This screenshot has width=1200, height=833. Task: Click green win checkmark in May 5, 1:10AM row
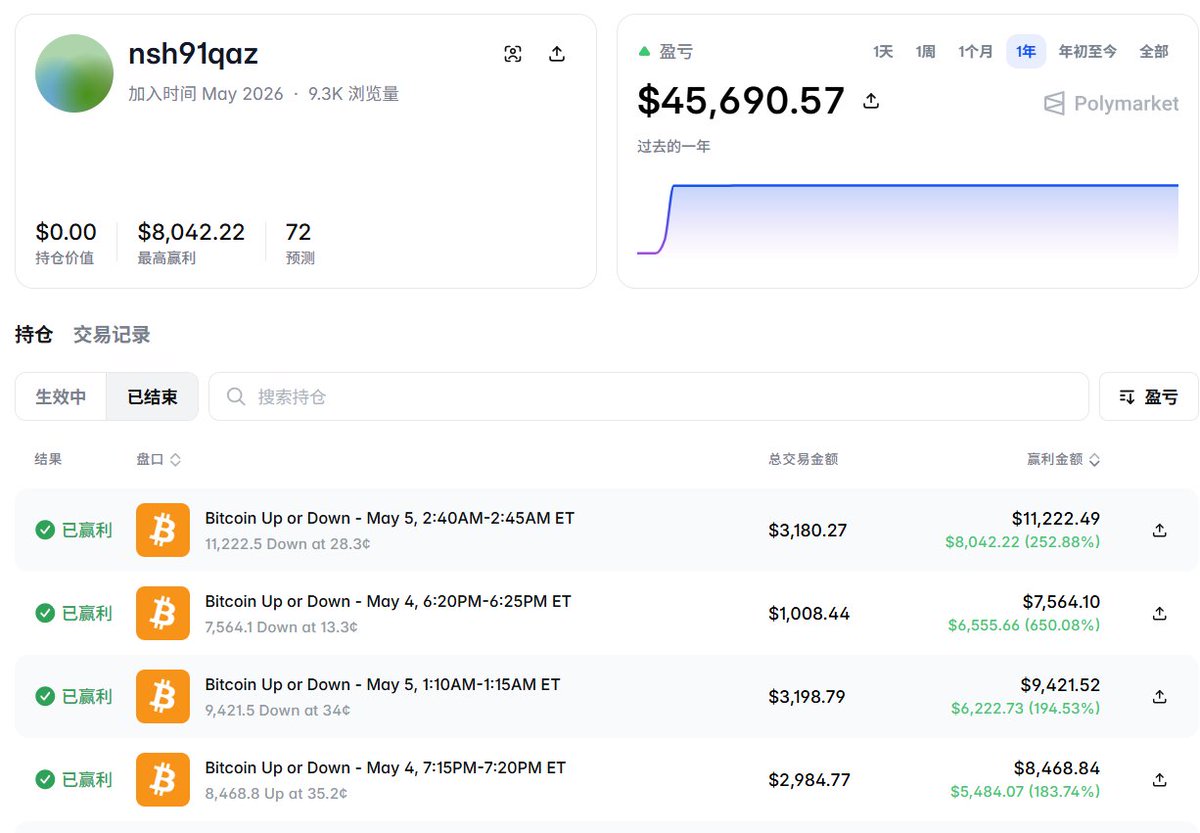[45, 696]
